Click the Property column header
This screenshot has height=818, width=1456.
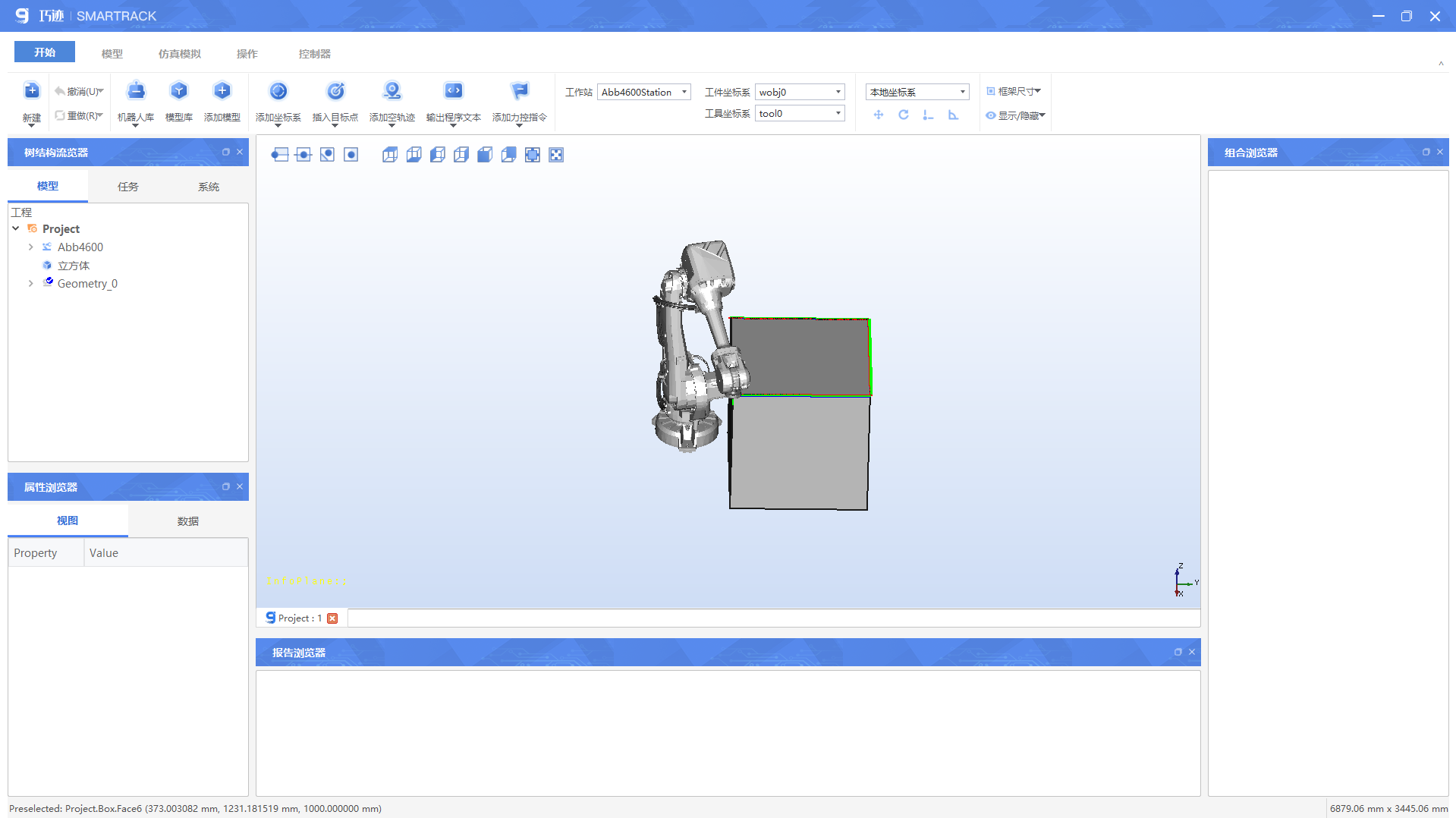46,553
